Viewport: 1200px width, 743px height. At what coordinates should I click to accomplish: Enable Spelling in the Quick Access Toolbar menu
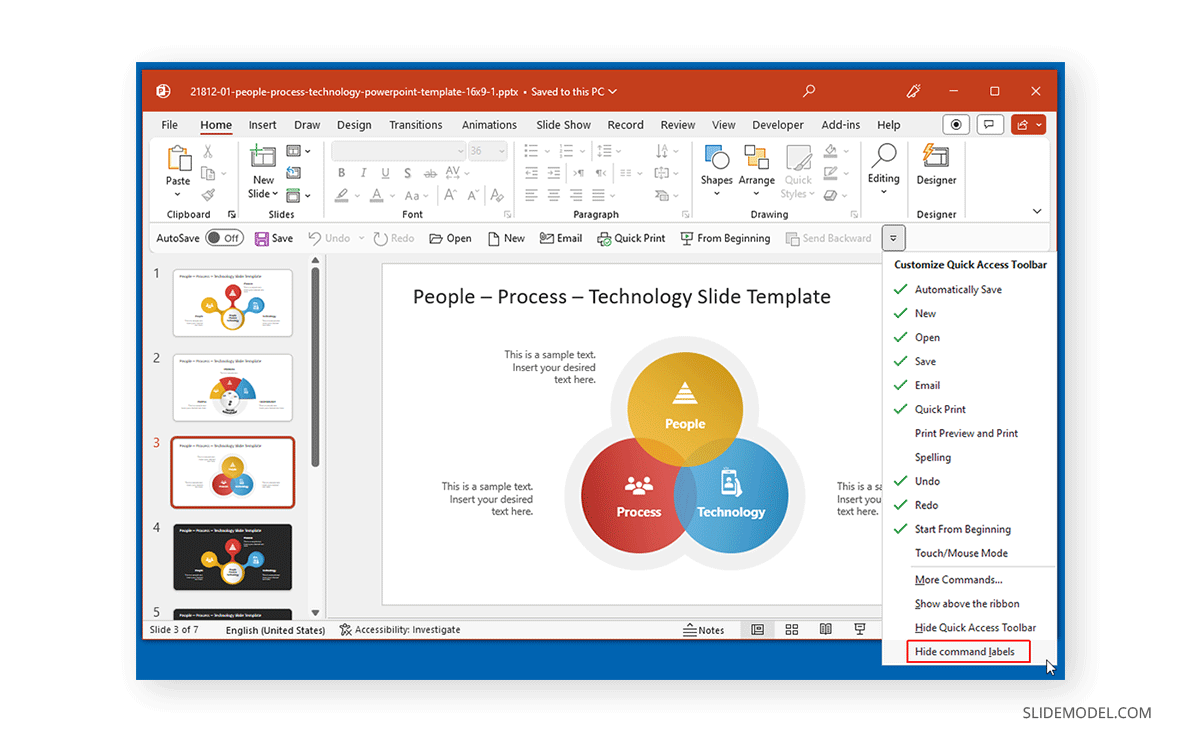[x=931, y=457]
